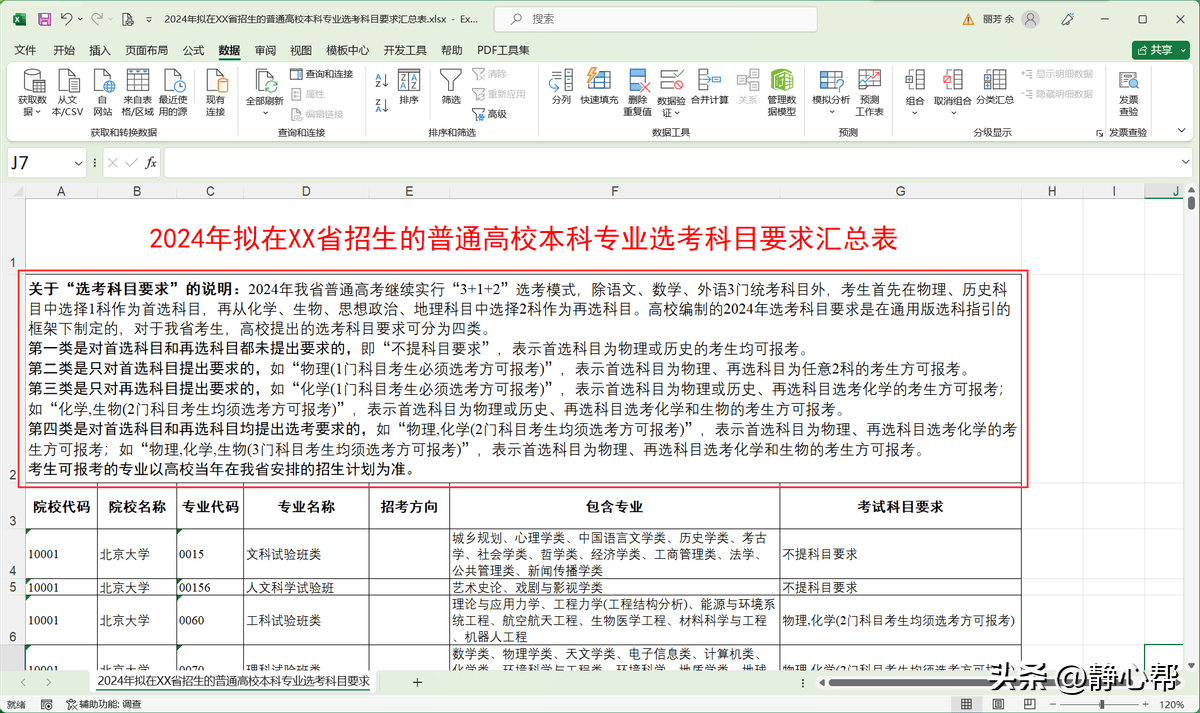Viewport: 1200px width, 713px height.
Task: Click the Share (共享) button
Action: [1154, 50]
